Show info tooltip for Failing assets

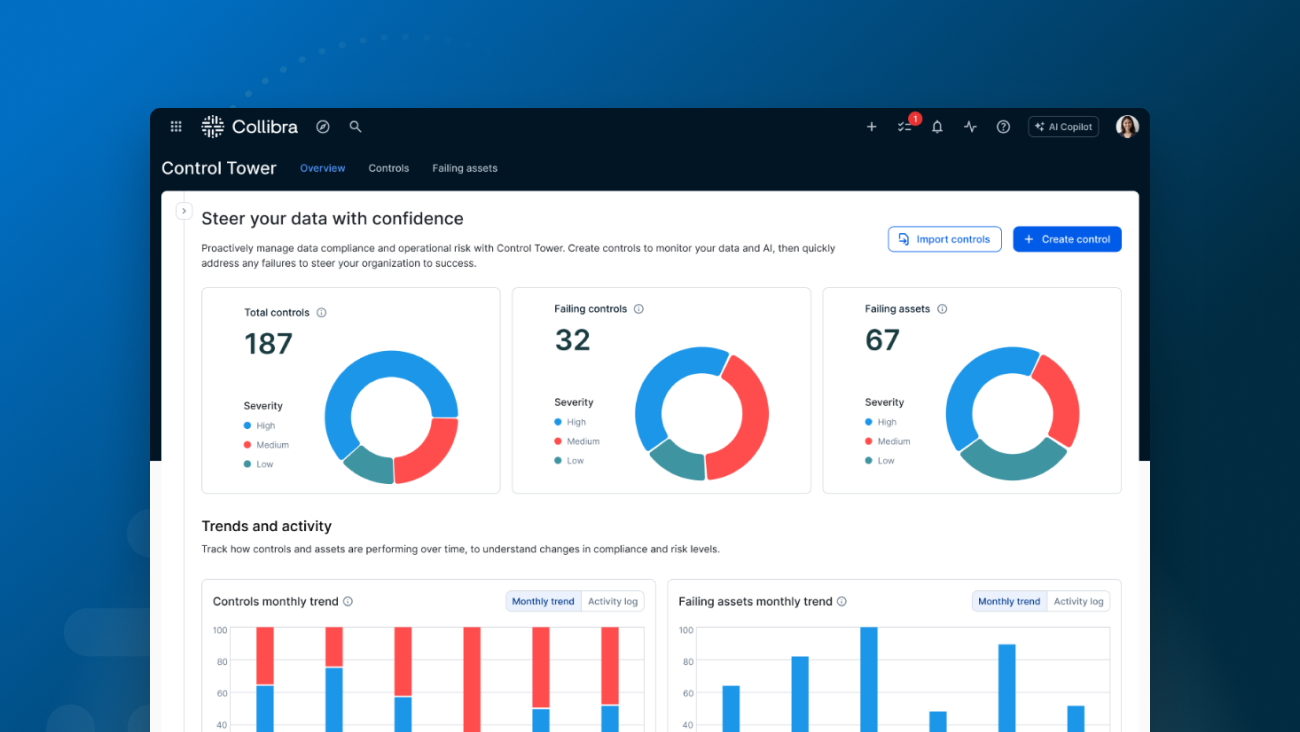(942, 309)
